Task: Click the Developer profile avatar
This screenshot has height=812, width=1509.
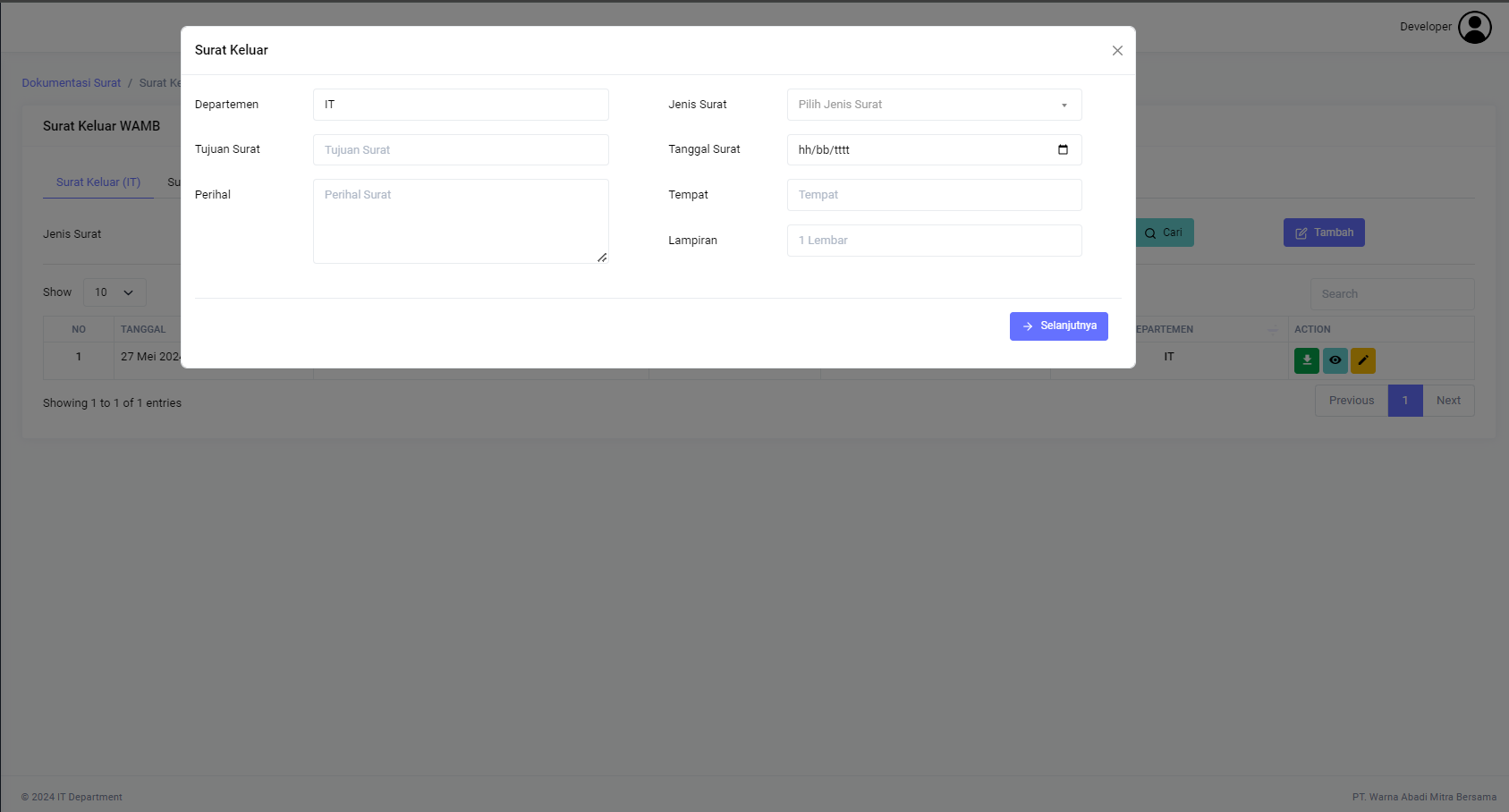Action: [x=1474, y=27]
